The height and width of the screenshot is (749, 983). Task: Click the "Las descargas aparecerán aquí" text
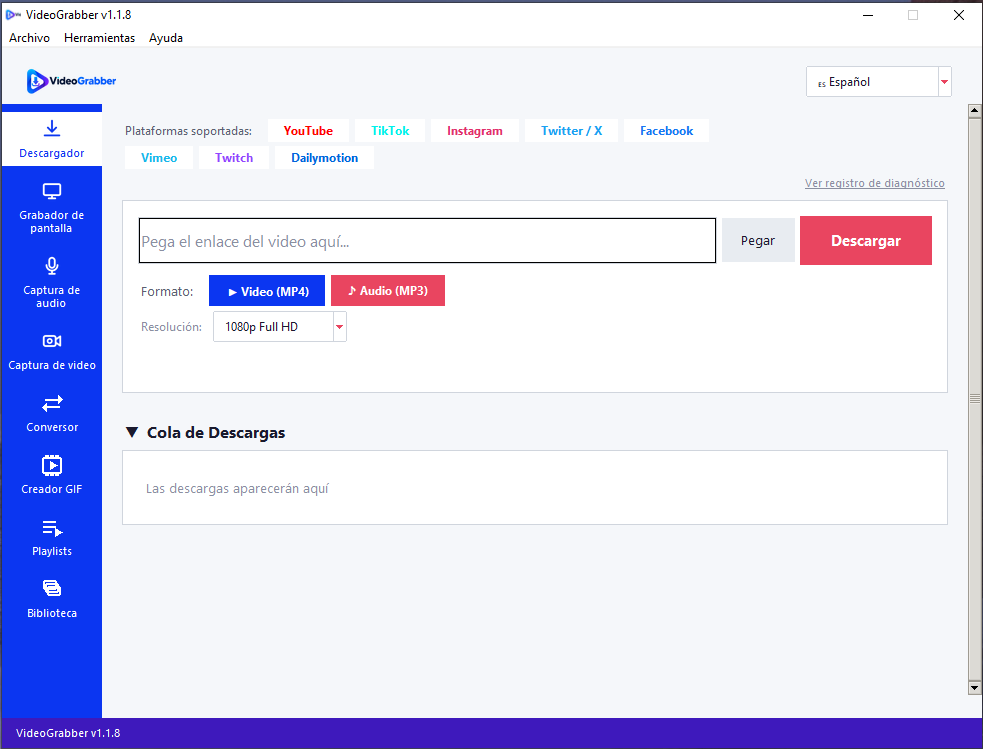[x=237, y=489]
